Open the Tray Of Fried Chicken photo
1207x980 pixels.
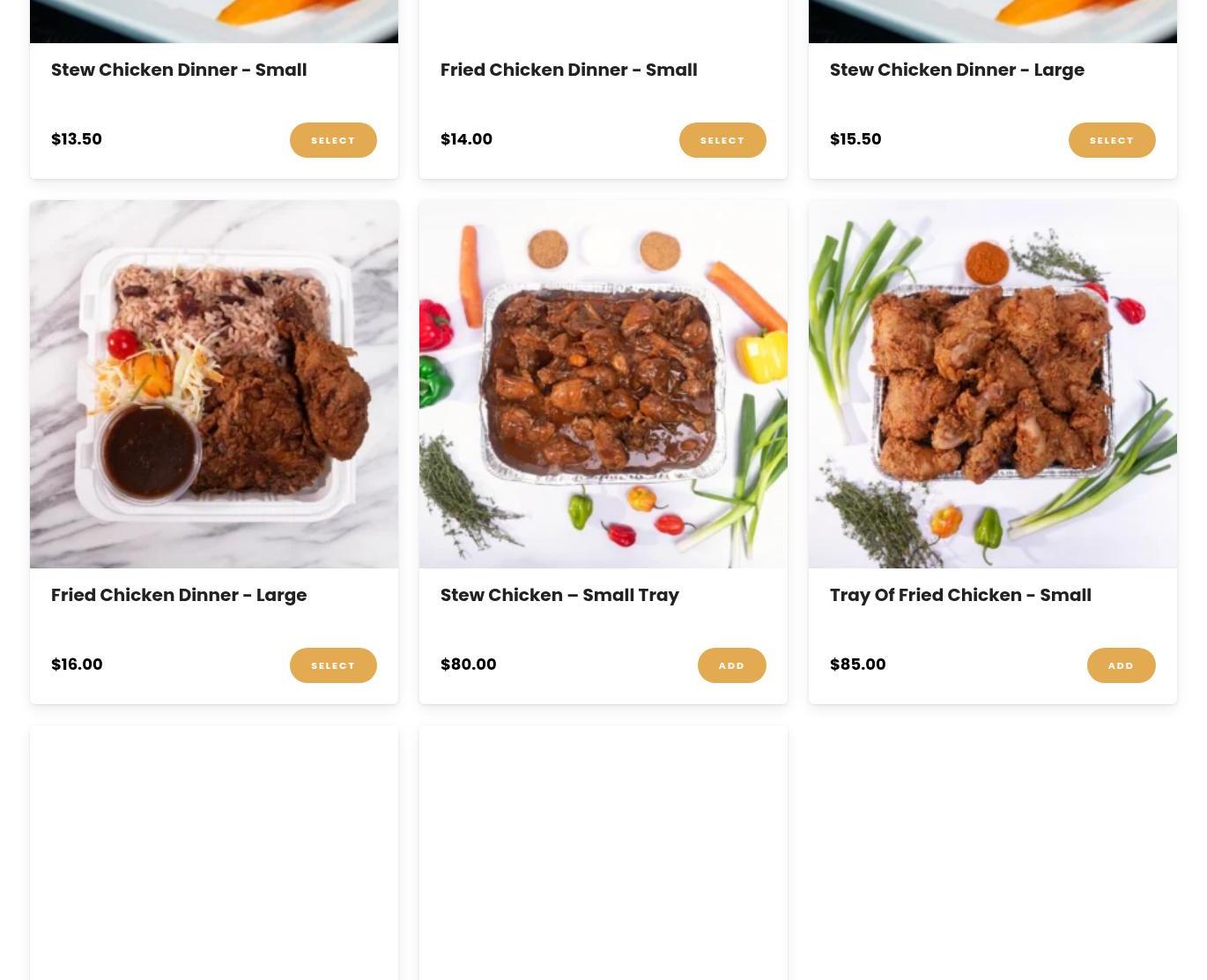point(993,384)
